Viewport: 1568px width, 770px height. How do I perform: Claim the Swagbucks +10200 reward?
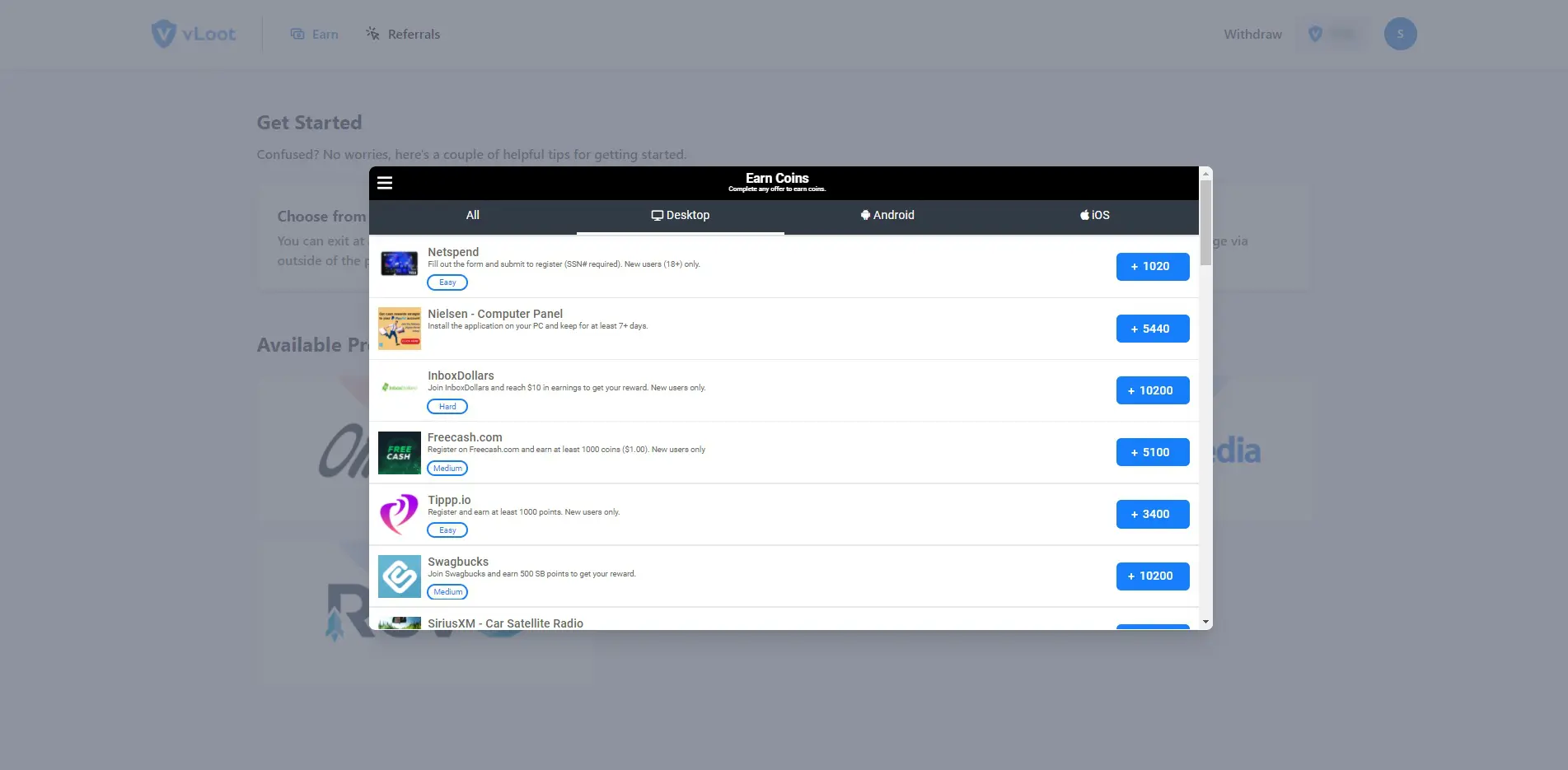click(x=1153, y=576)
